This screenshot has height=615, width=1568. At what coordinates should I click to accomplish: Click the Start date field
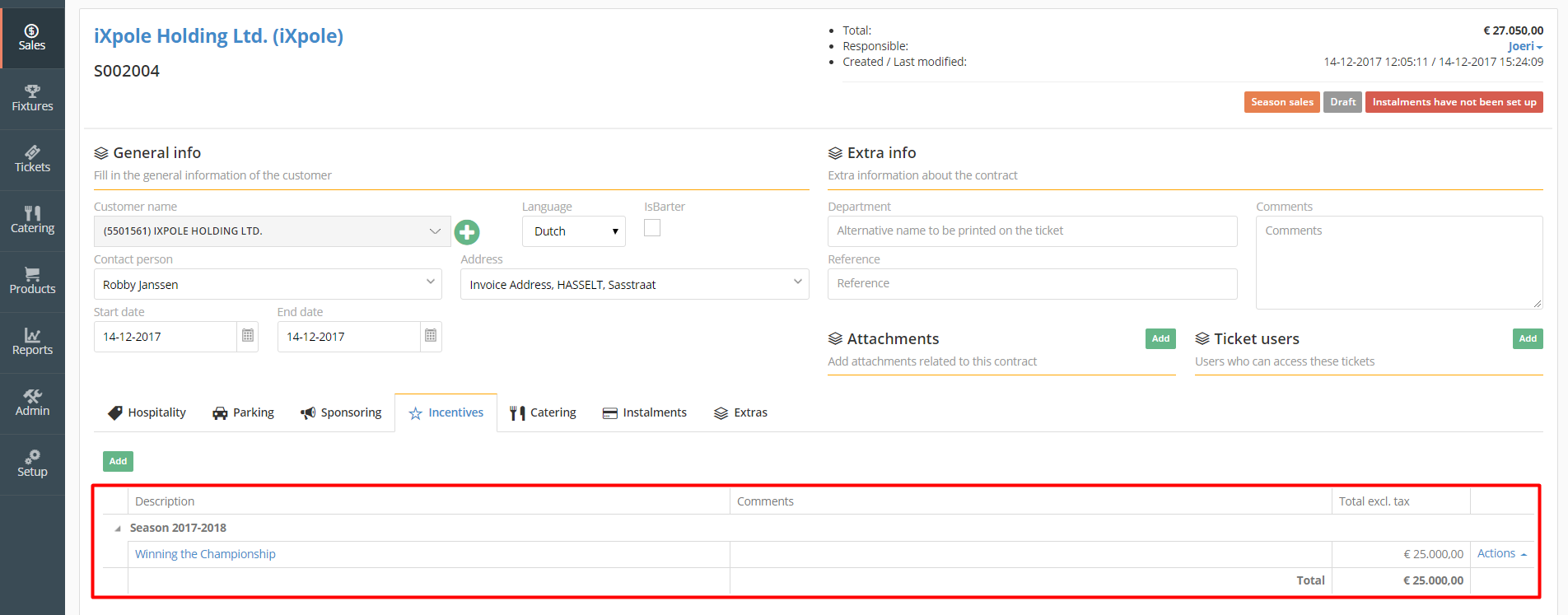[x=166, y=336]
